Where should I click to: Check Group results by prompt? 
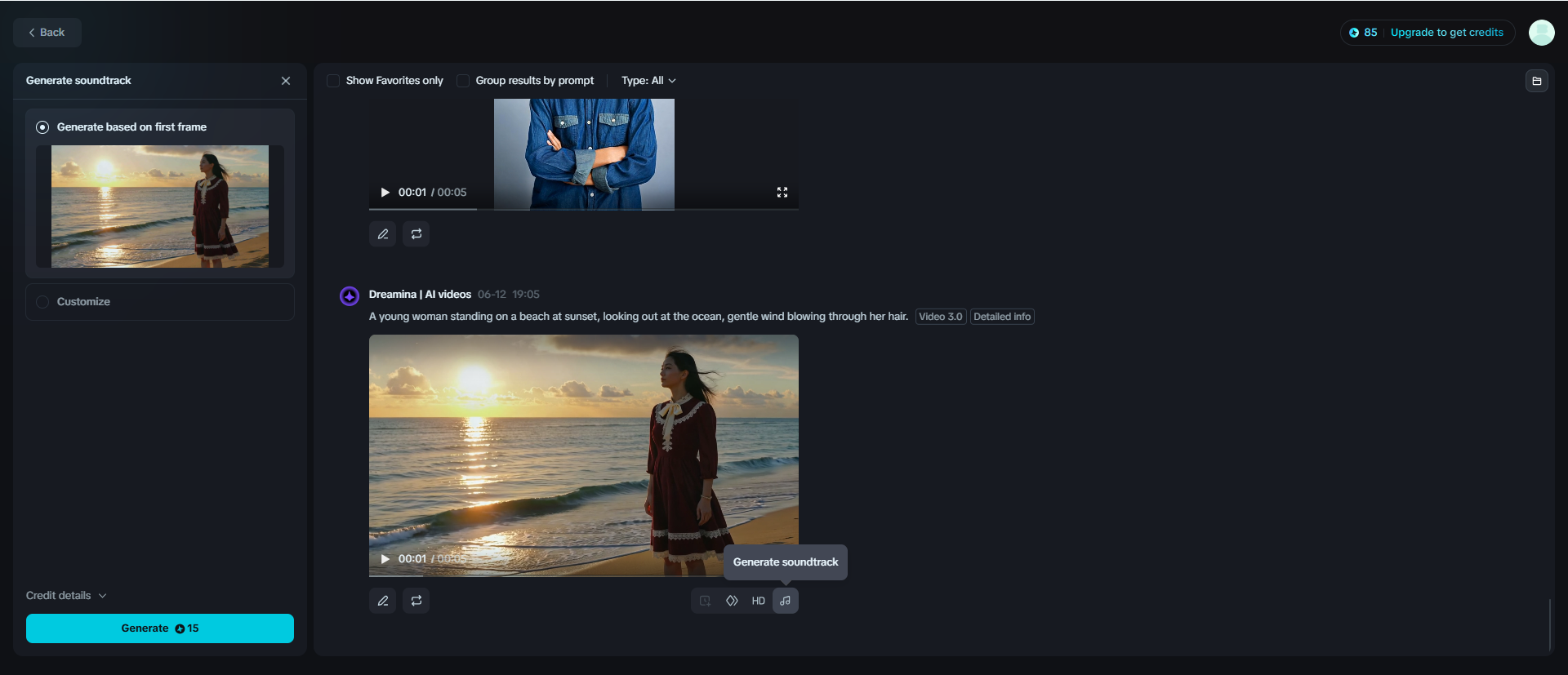463,81
